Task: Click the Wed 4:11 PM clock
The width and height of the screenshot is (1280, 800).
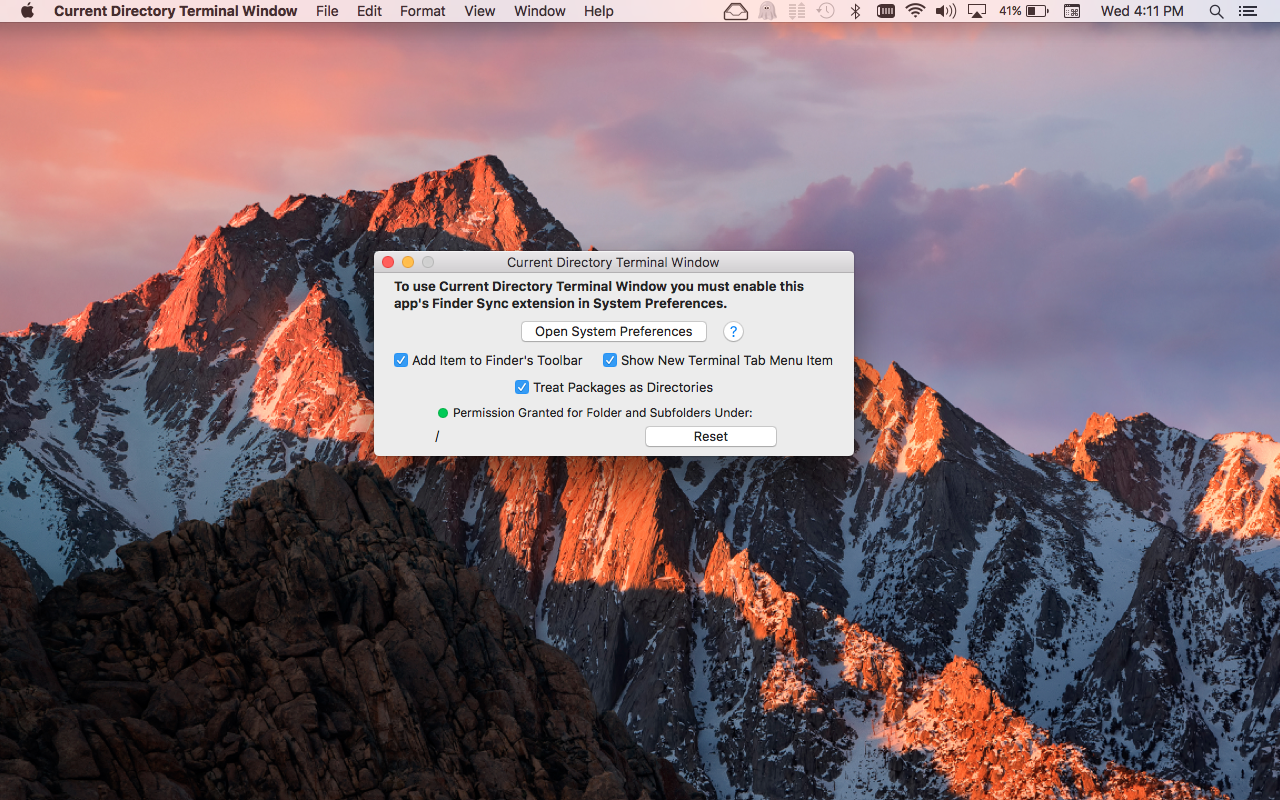Action: coord(1142,11)
